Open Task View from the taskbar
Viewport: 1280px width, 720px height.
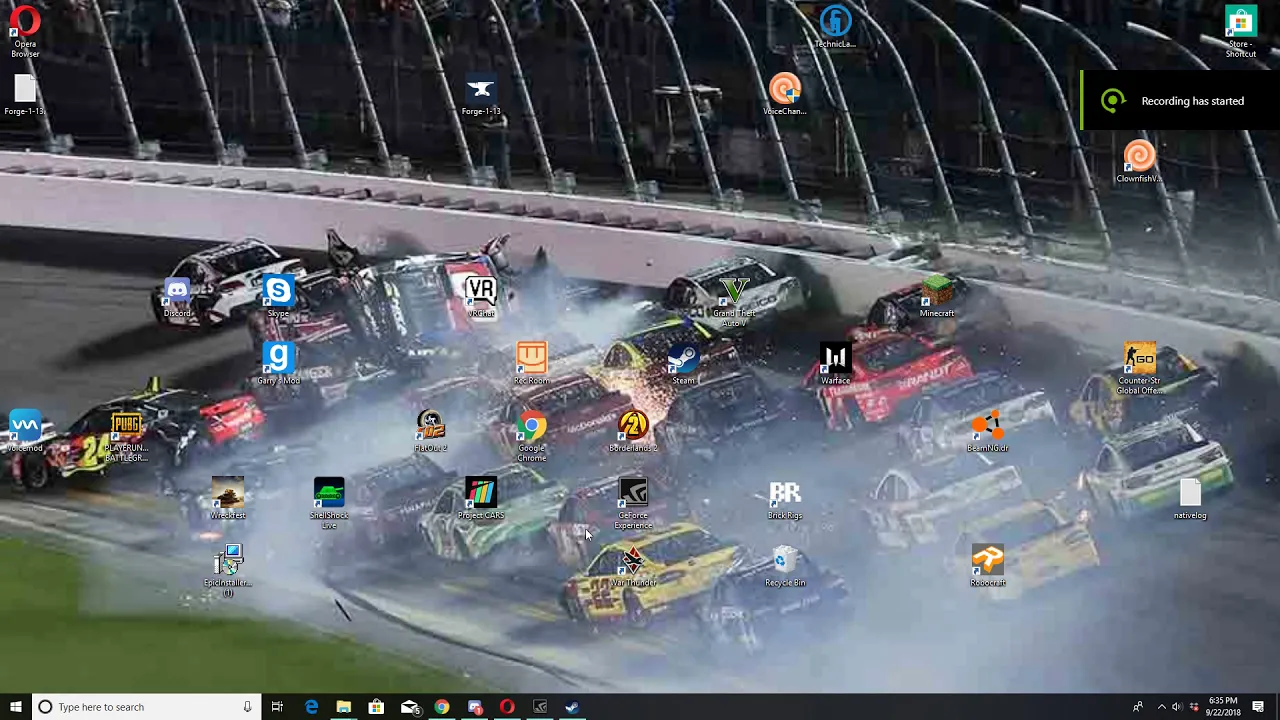point(277,707)
